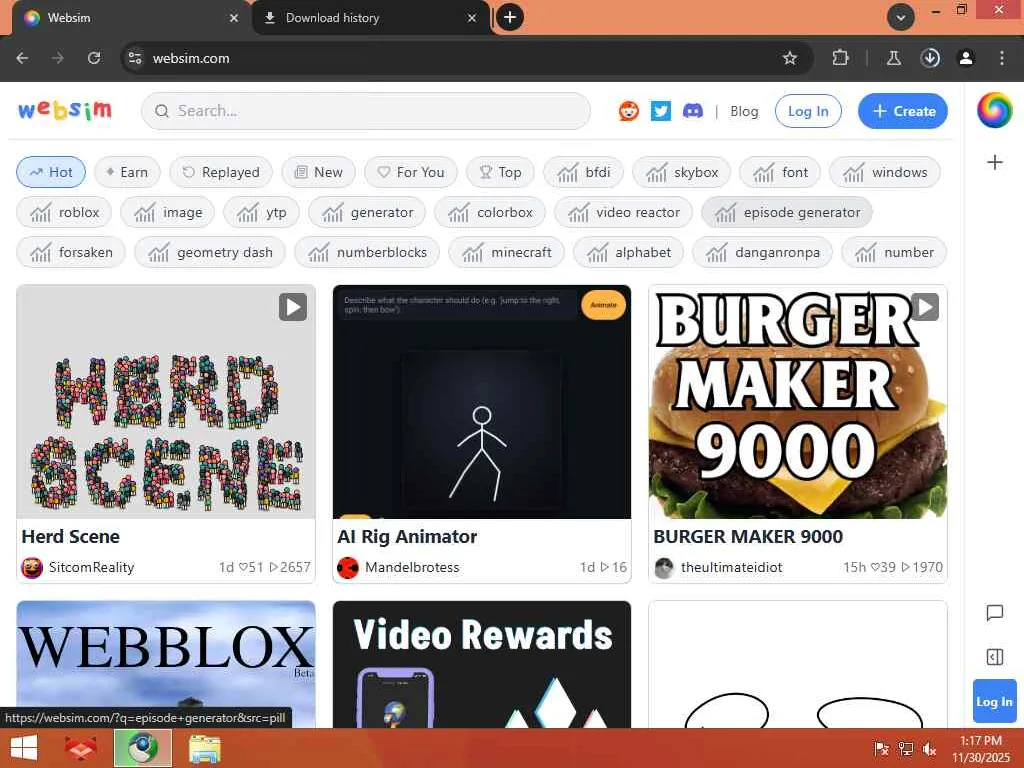This screenshot has height=768, width=1024.
Task: Expand the tab search dropdown arrow
Action: coord(901,17)
